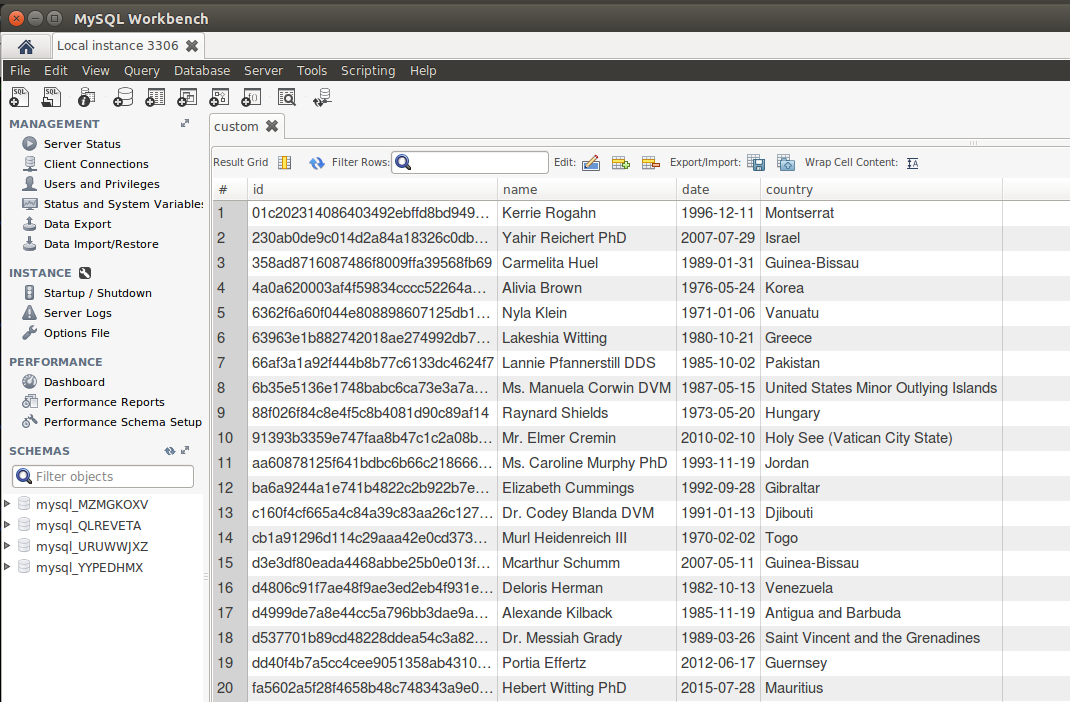This screenshot has height=702, width=1070.
Task: Click the create new schema toolbar icon
Action: (x=123, y=98)
